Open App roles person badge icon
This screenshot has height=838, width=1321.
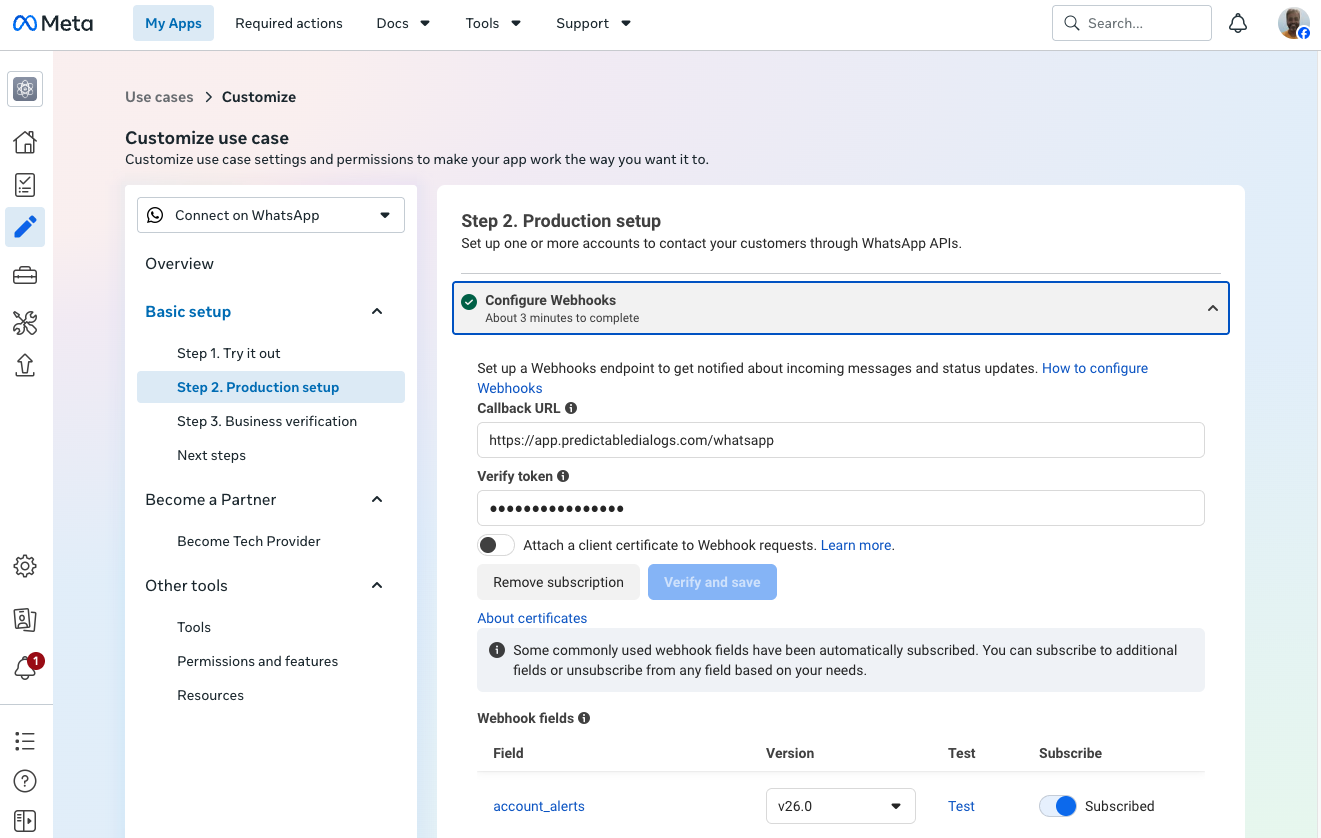[x=25, y=619]
